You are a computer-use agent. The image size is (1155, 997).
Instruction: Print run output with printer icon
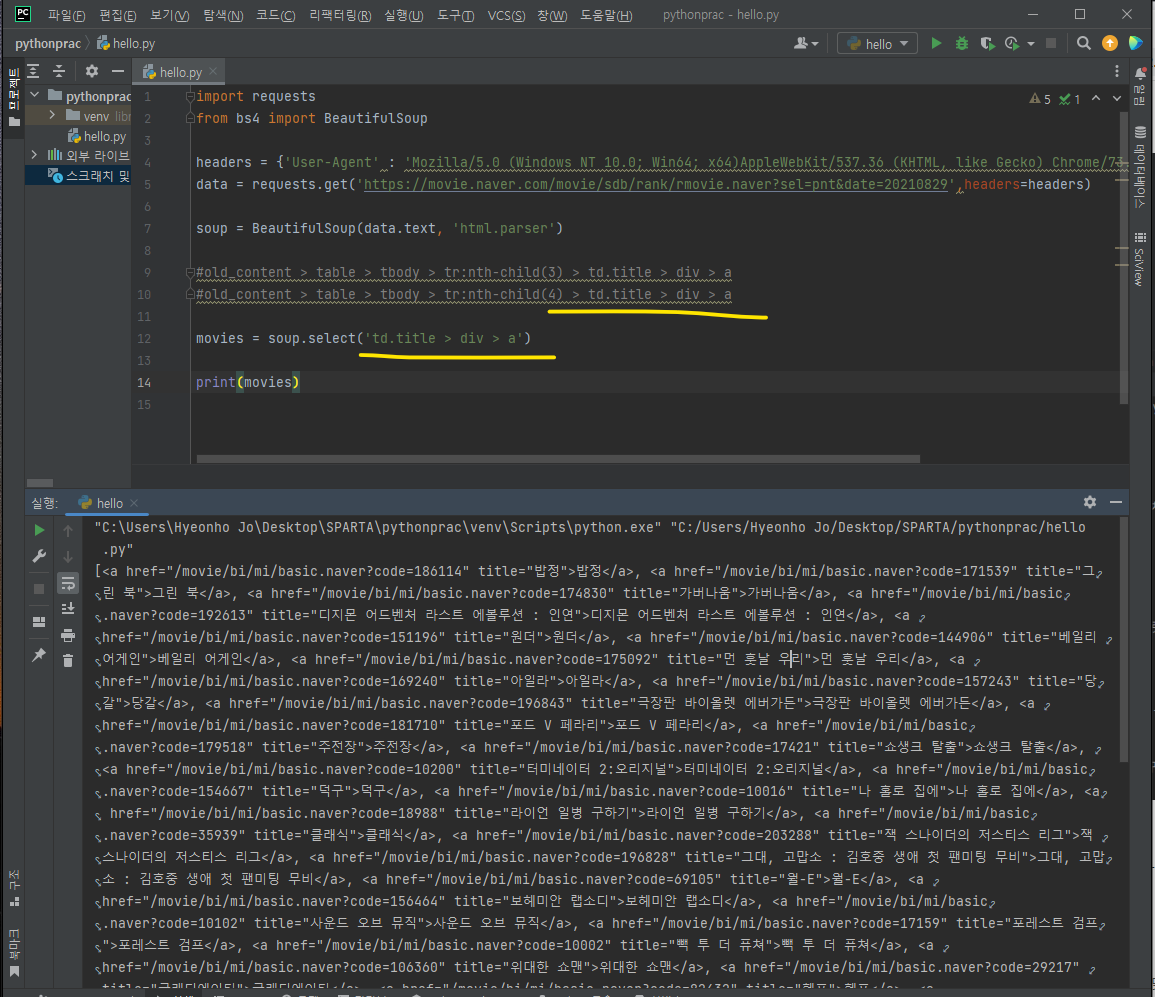click(x=68, y=635)
